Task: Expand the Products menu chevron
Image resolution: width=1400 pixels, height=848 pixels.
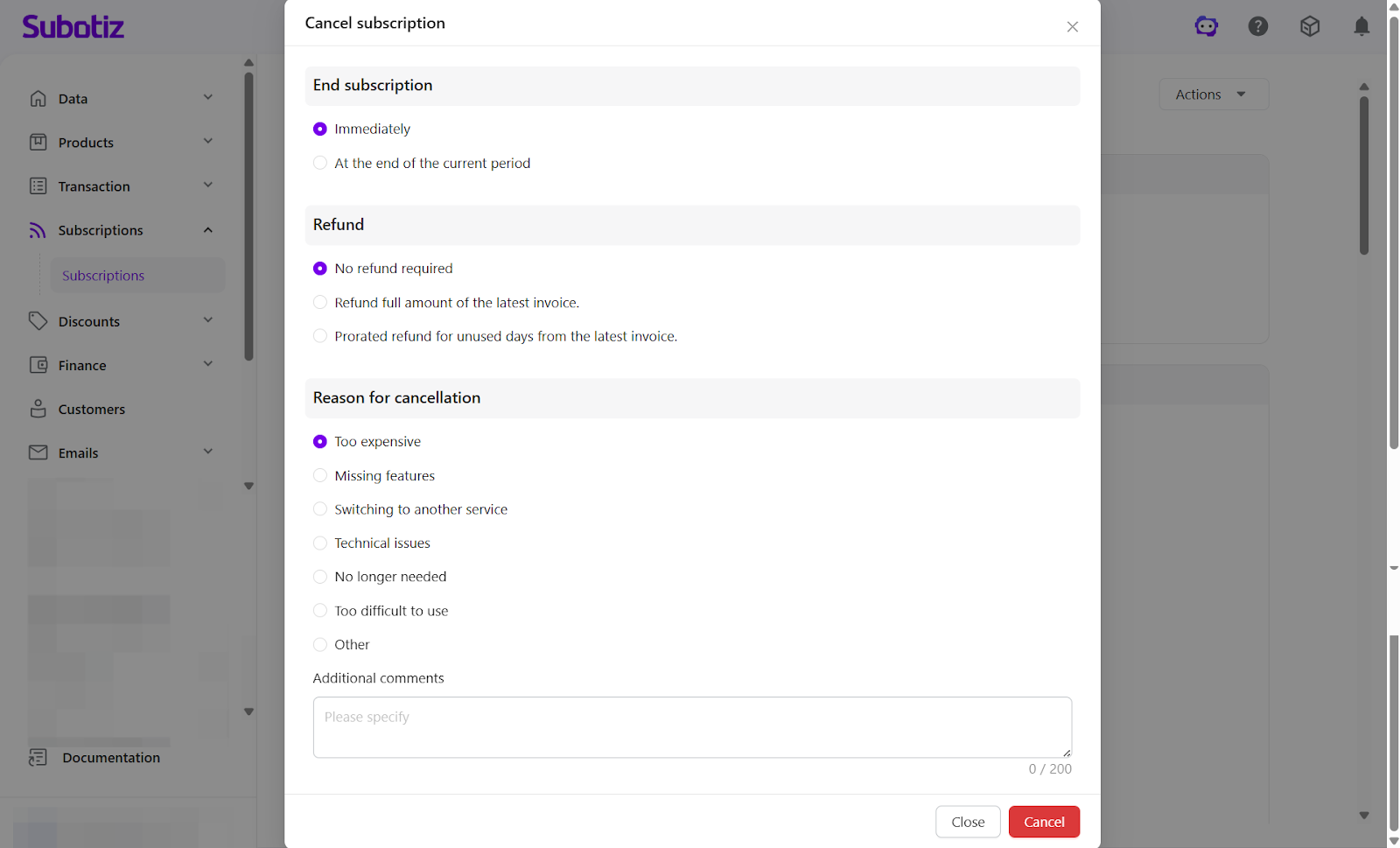Action: tap(208, 142)
